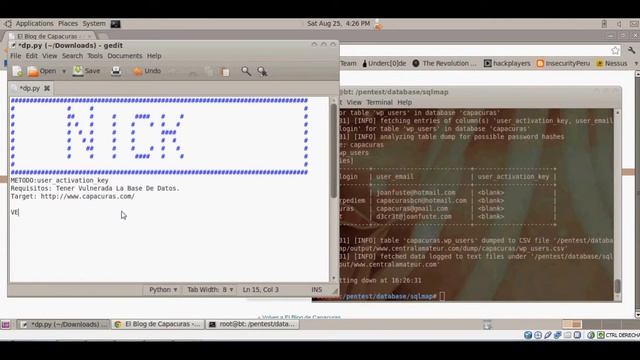
Task: Undo the last edit in gedit
Action: coord(147,71)
